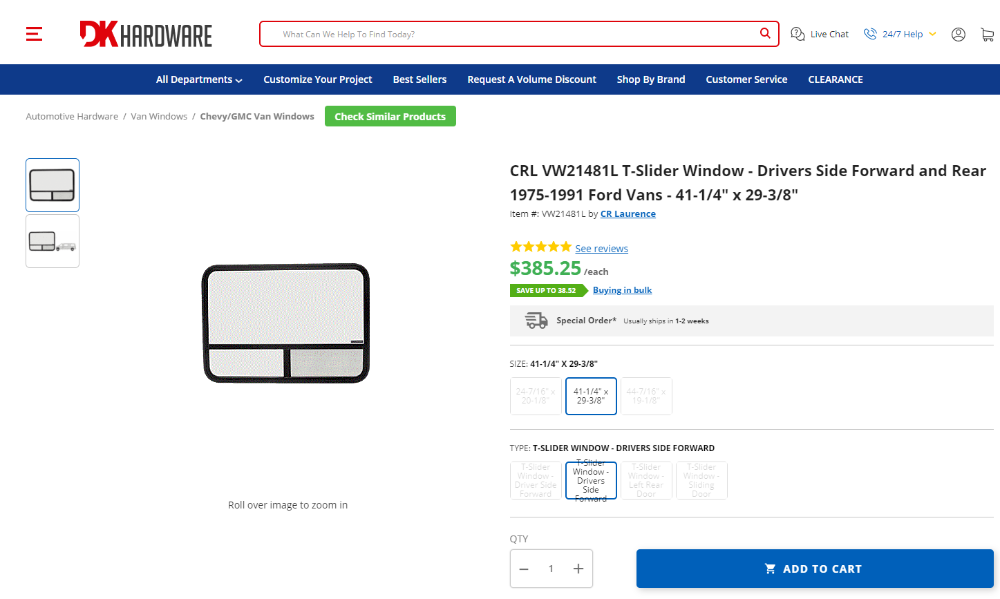Click the Check Similar Products button
Viewport: 1000px width, 599px height.
coord(390,116)
